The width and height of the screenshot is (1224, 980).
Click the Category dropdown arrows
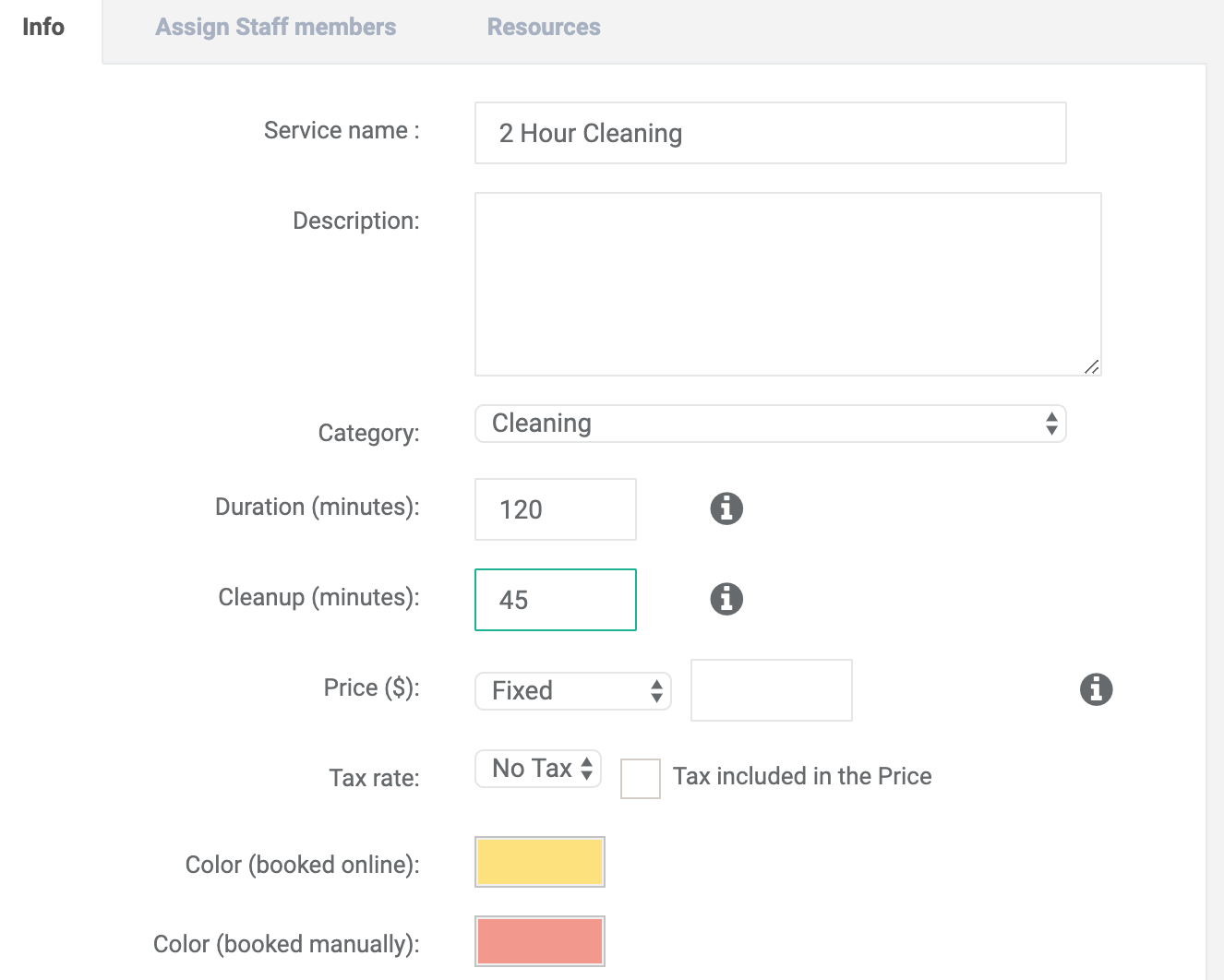tap(1051, 424)
